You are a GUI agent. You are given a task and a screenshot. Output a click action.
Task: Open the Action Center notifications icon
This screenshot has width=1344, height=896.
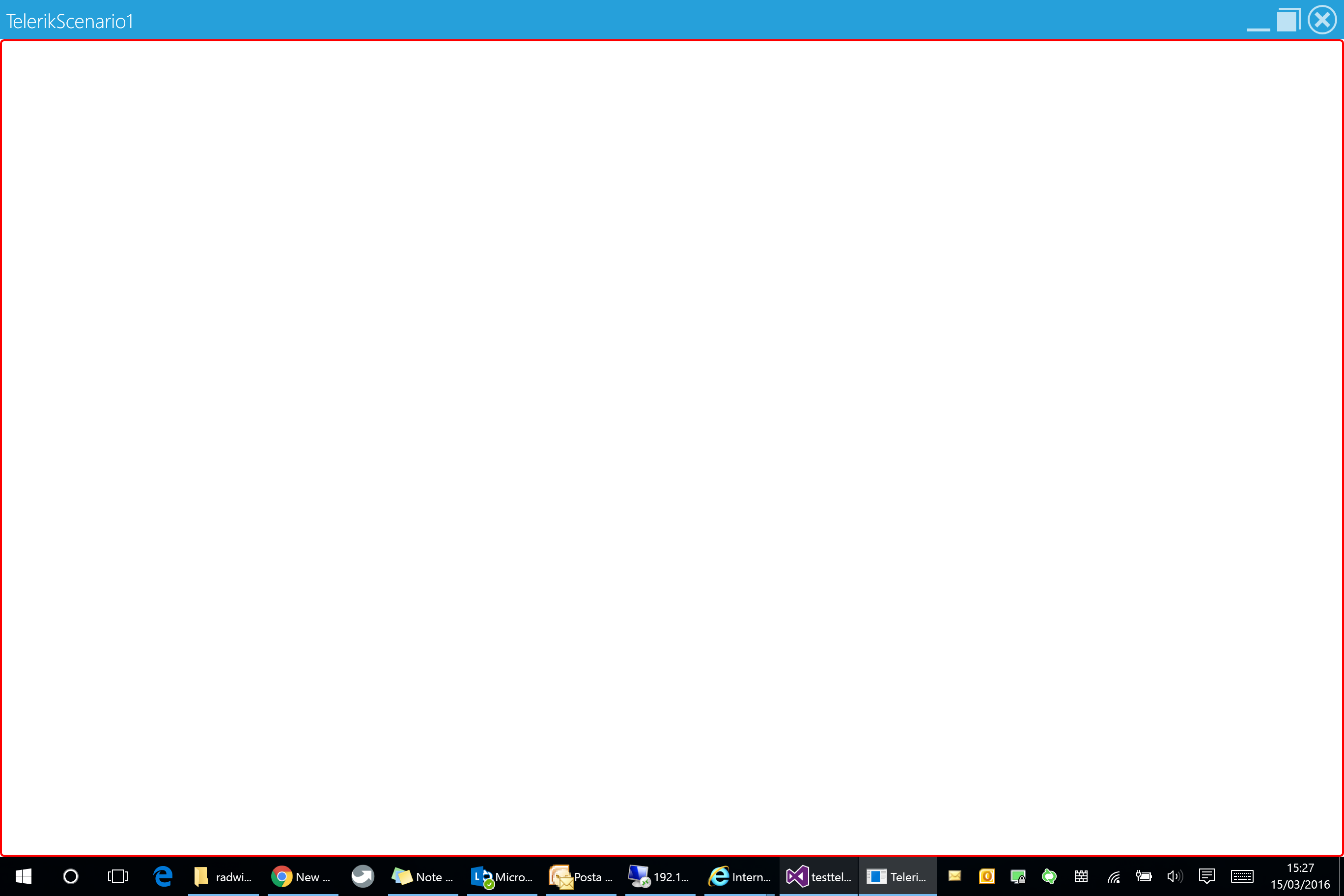pos(1206,876)
